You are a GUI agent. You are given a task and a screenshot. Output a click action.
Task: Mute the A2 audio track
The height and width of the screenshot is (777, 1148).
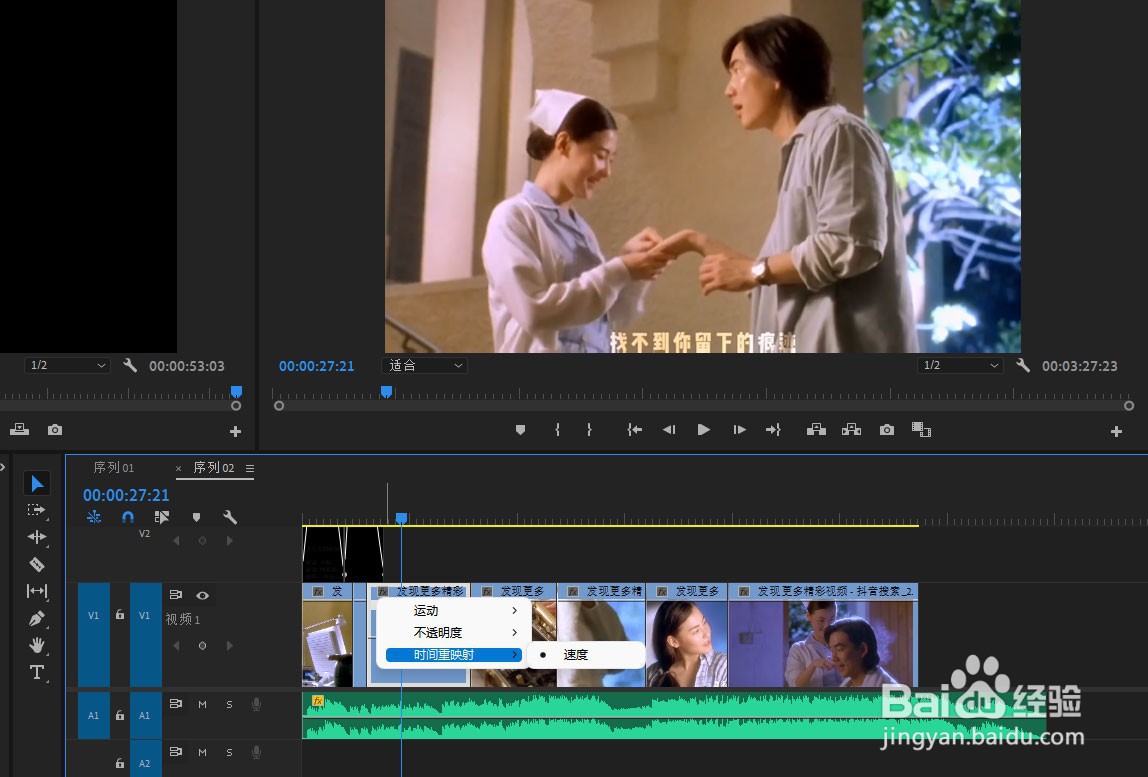pyautogui.click(x=202, y=752)
